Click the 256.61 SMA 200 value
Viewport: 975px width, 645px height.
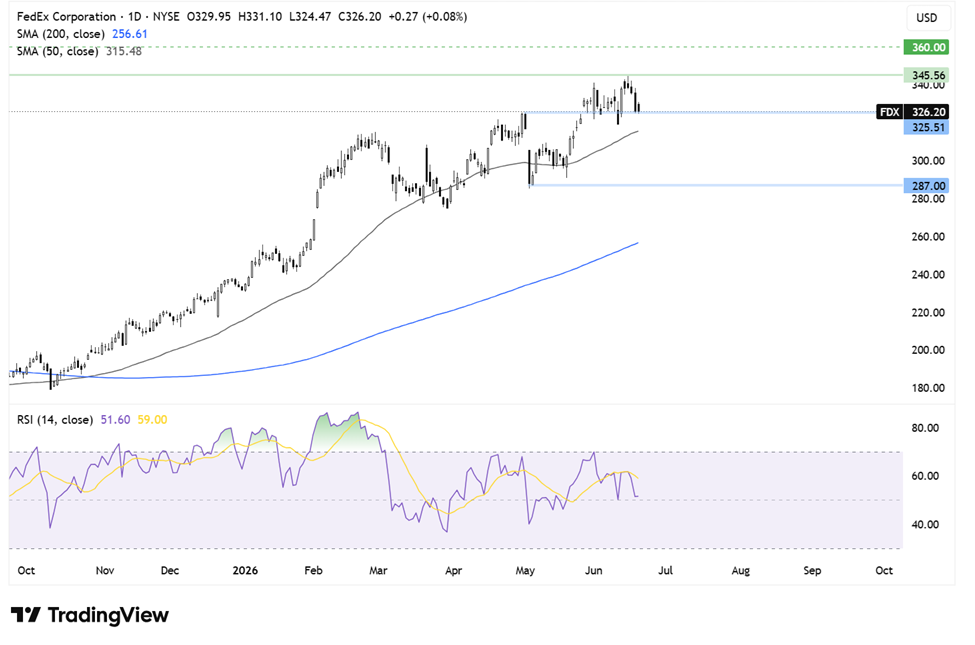click(130, 34)
